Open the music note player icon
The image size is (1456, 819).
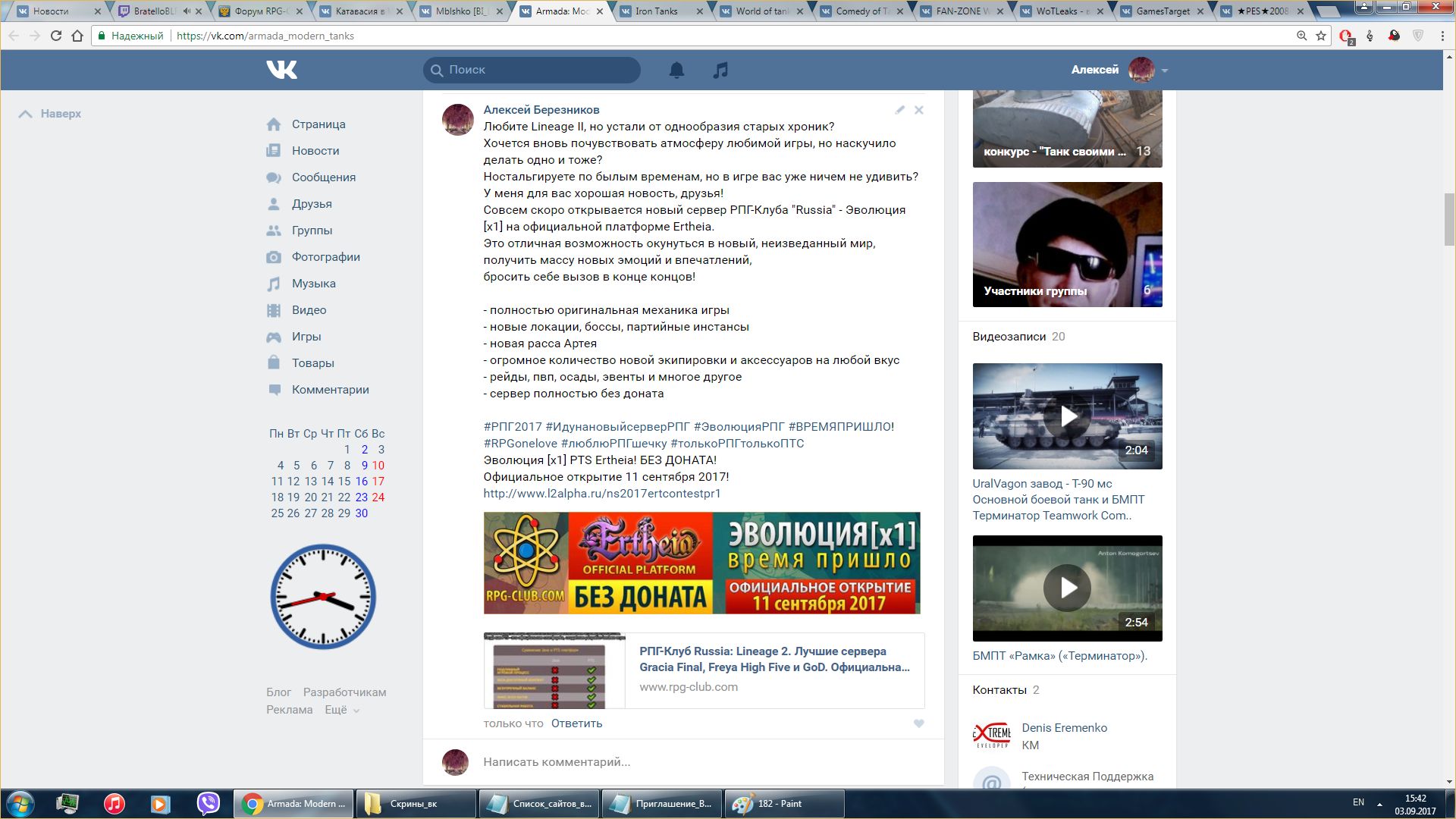tap(720, 70)
